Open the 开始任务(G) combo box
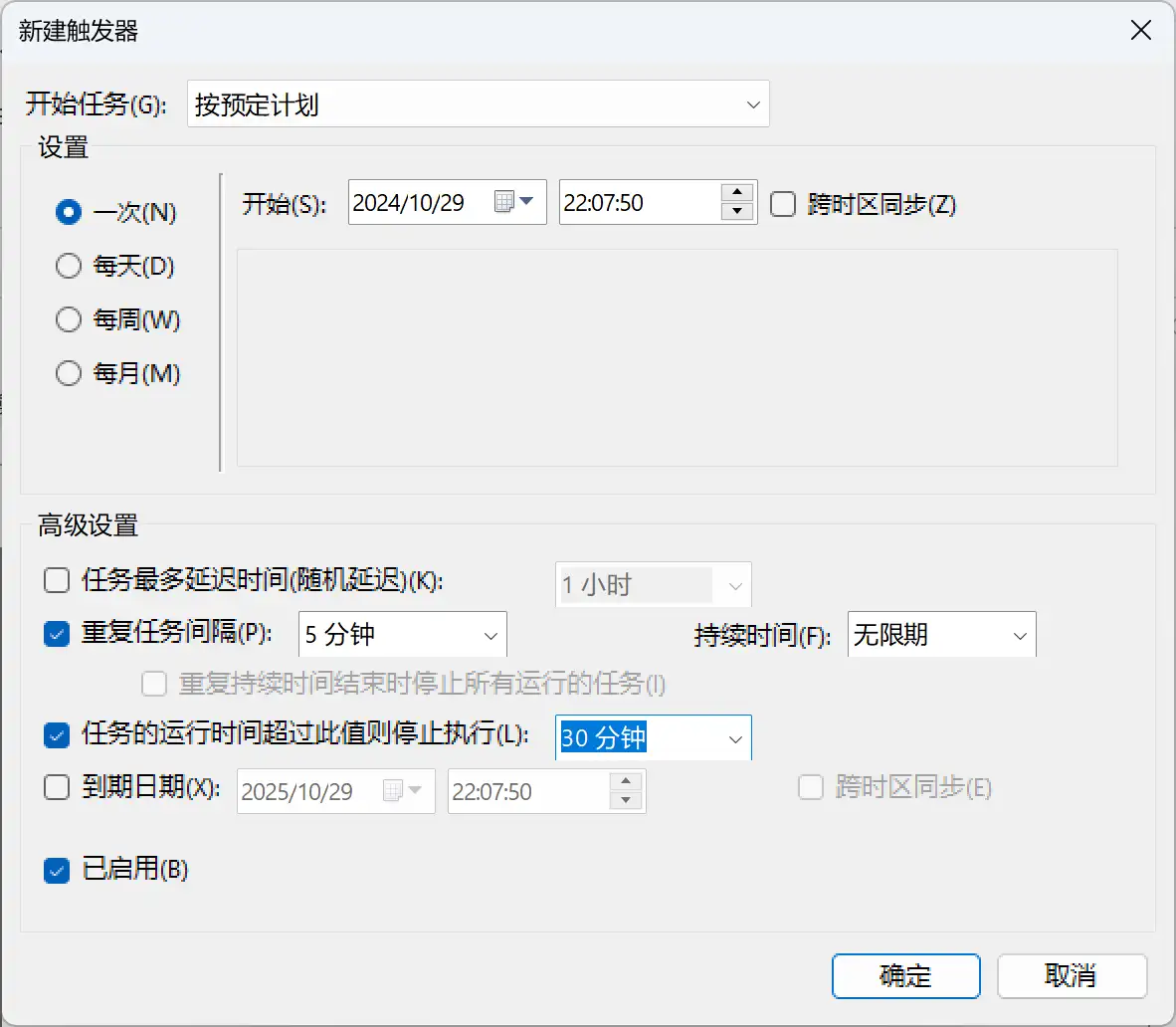Screen dimensions: 1176x1027 (x=752, y=103)
